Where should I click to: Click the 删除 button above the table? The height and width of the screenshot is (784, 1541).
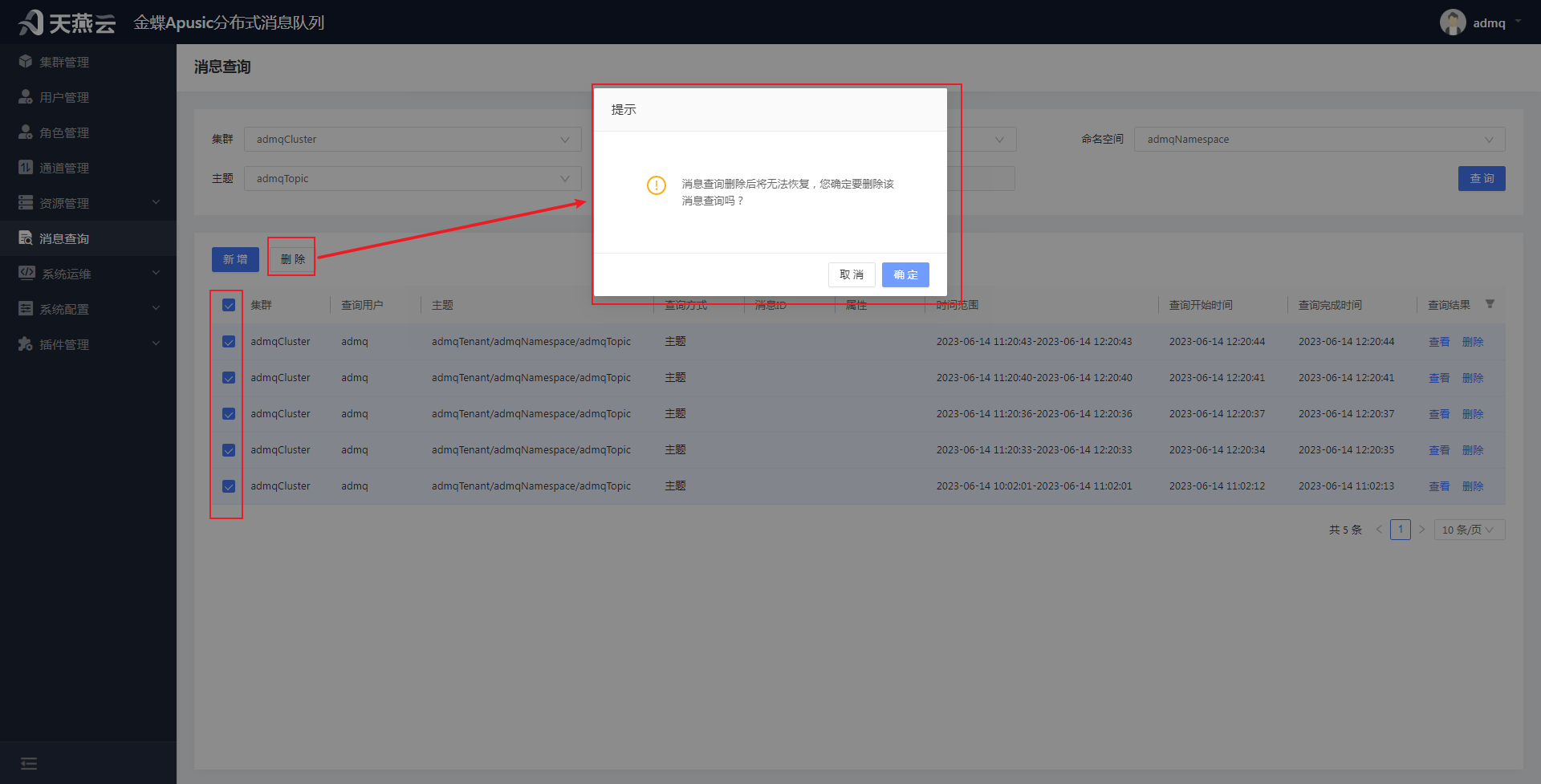(x=292, y=259)
